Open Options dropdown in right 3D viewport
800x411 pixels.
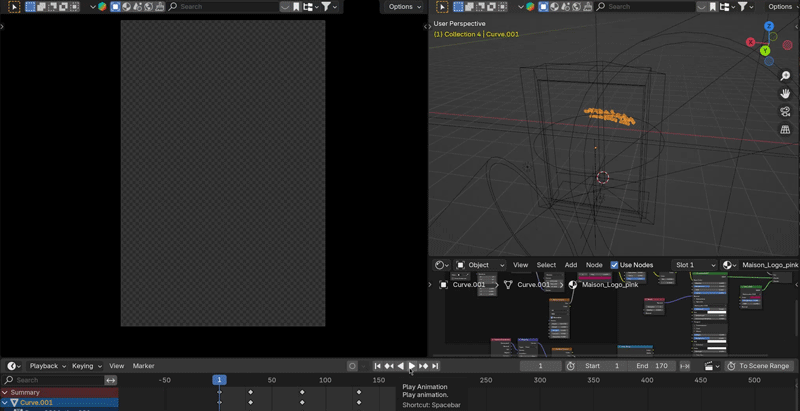tap(781, 7)
